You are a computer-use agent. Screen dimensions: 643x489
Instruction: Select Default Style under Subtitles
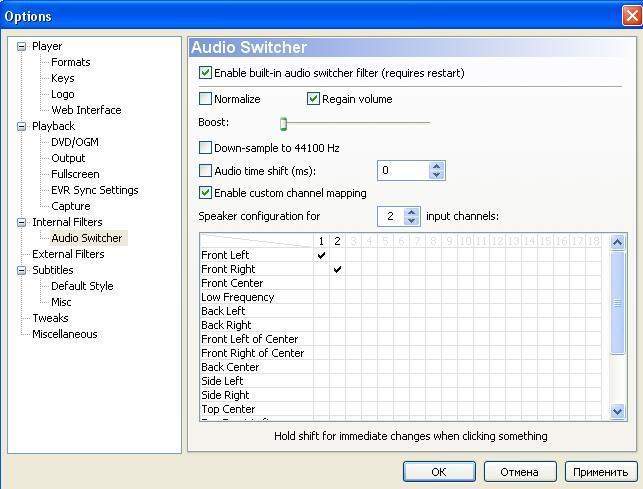(82, 286)
